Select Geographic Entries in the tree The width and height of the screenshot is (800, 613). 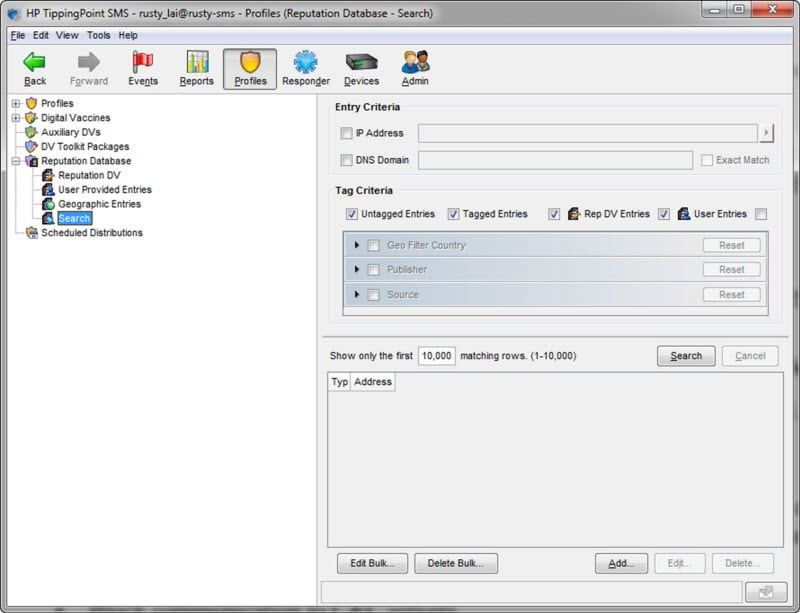[x=99, y=204]
